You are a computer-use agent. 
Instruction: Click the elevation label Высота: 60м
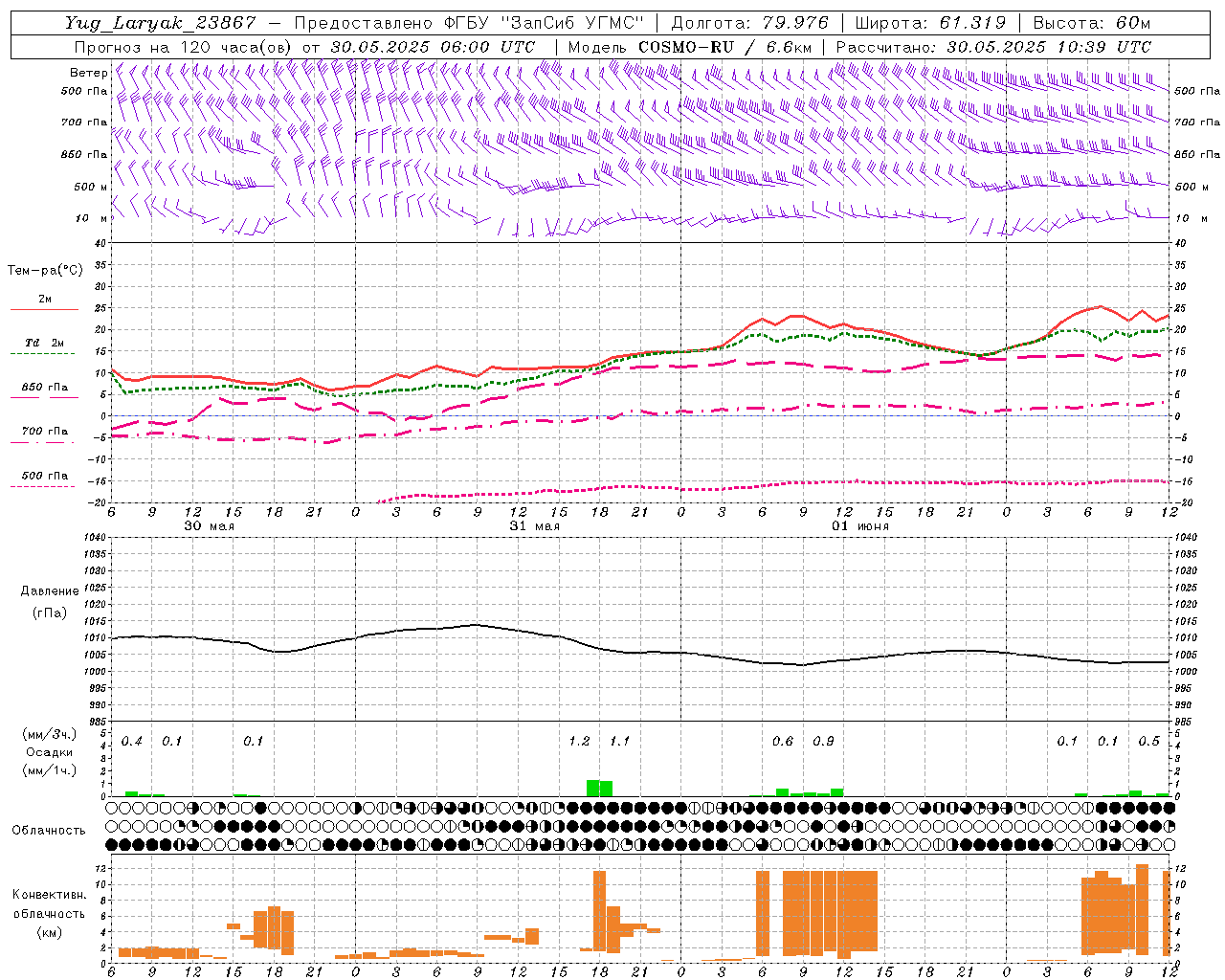[1091, 23]
